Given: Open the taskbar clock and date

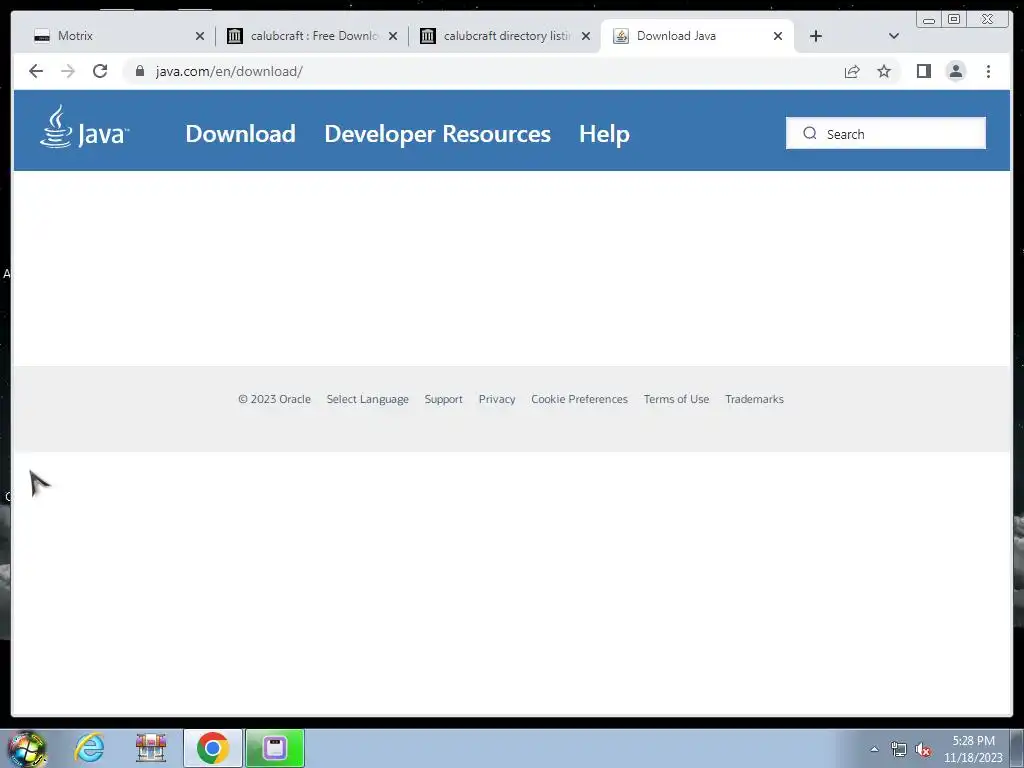Looking at the screenshot, I should [973, 749].
